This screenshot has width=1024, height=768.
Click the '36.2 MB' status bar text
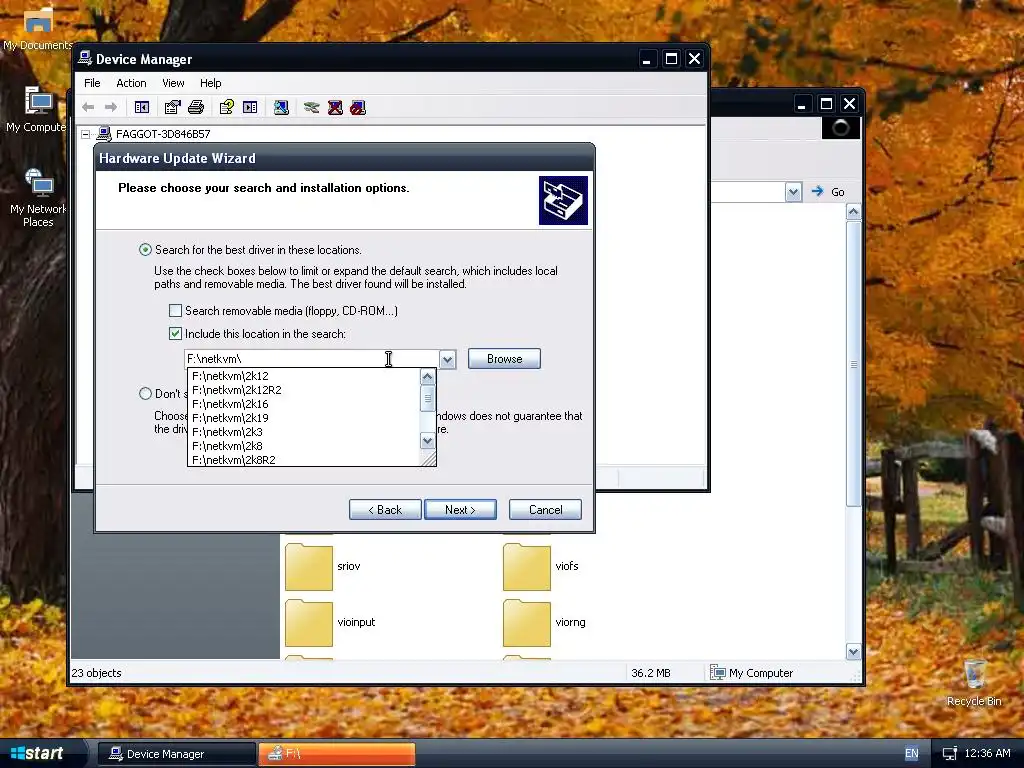click(x=650, y=673)
